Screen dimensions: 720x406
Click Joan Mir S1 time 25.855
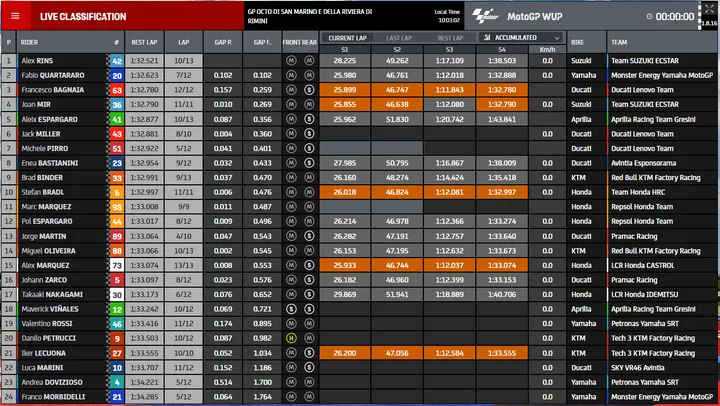345,104
